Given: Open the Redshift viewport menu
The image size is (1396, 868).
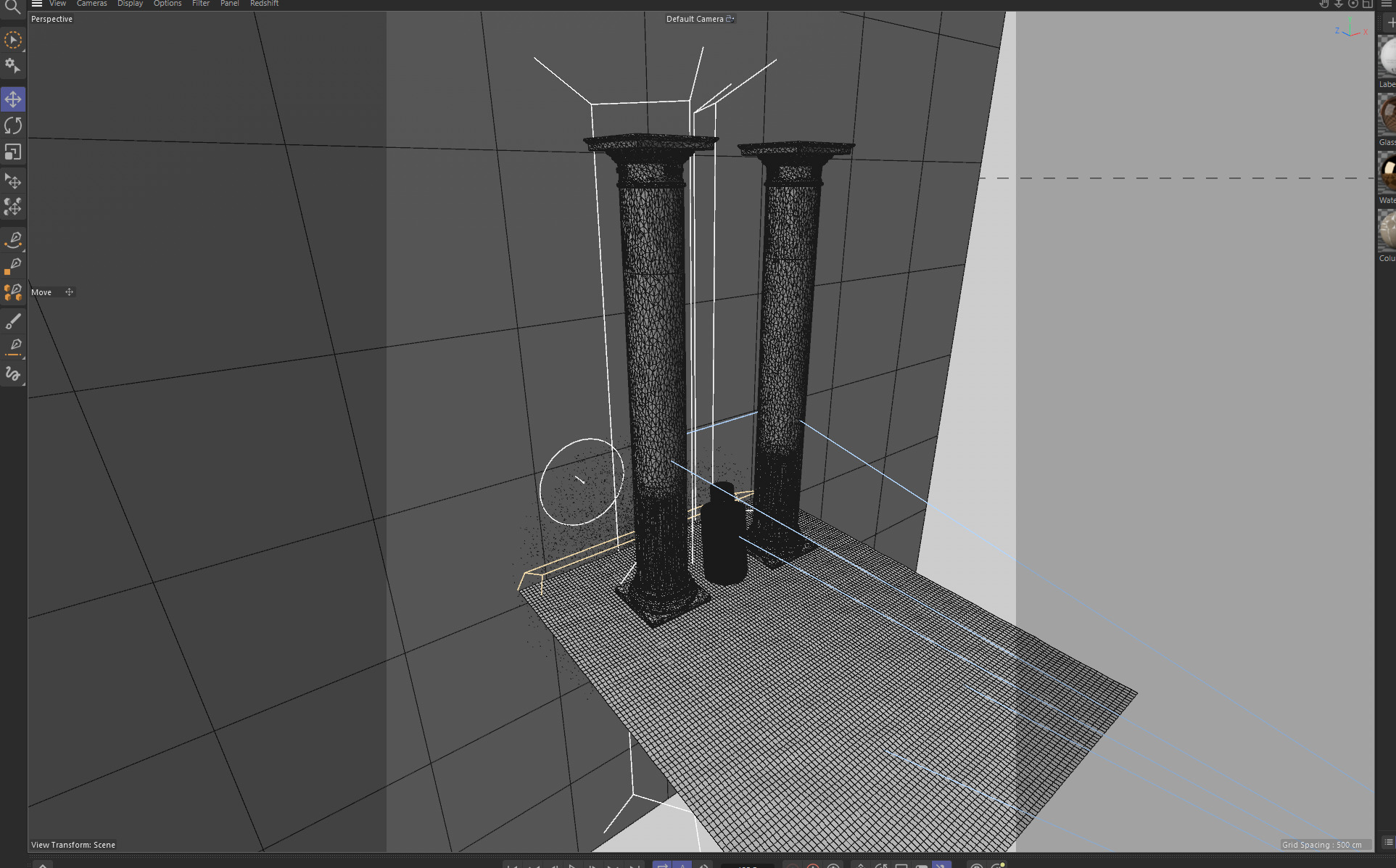Looking at the screenshot, I should (264, 4).
